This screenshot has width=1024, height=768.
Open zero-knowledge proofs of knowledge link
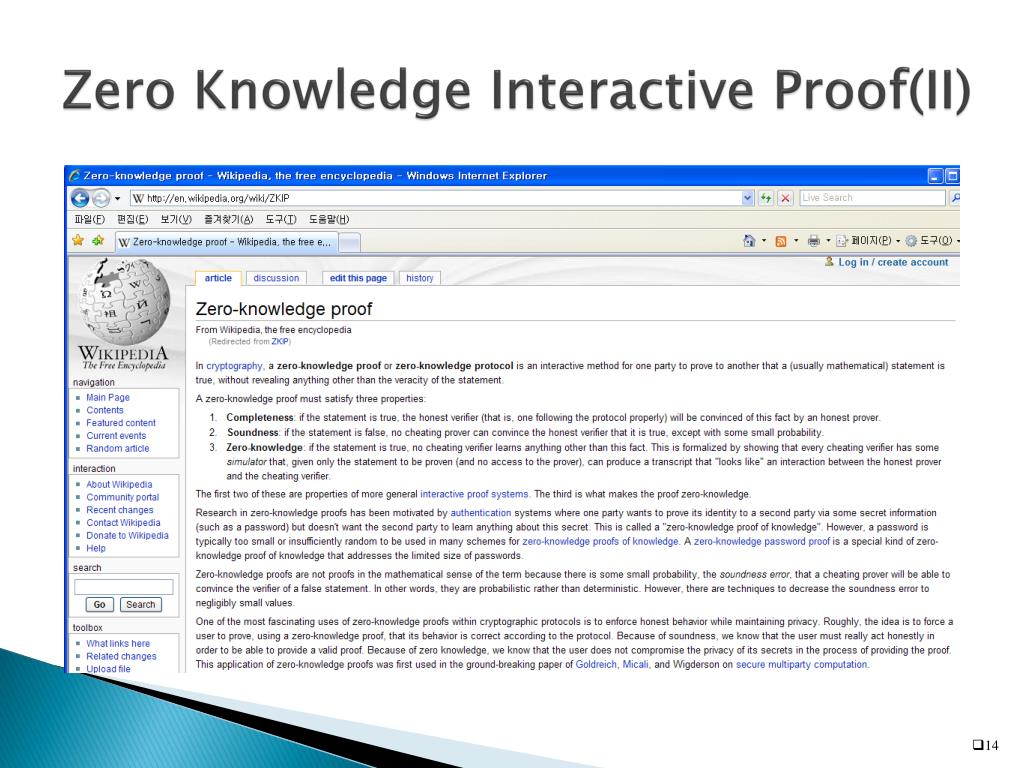pos(600,541)
